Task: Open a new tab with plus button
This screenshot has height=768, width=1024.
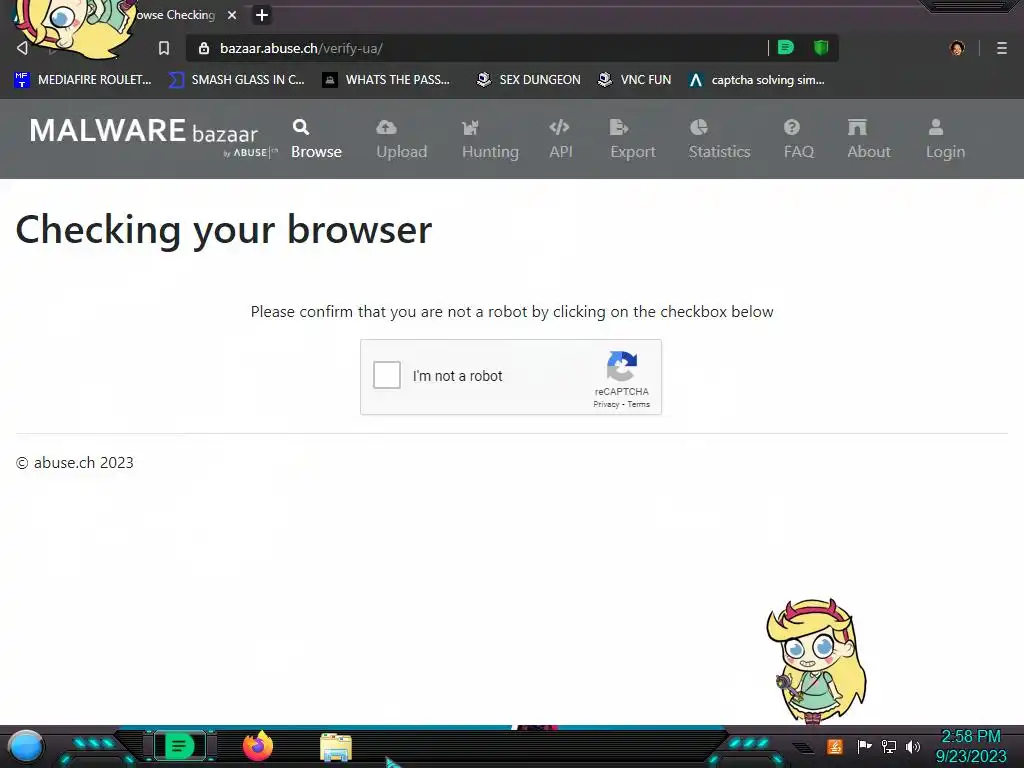Action: coord(262,15)
